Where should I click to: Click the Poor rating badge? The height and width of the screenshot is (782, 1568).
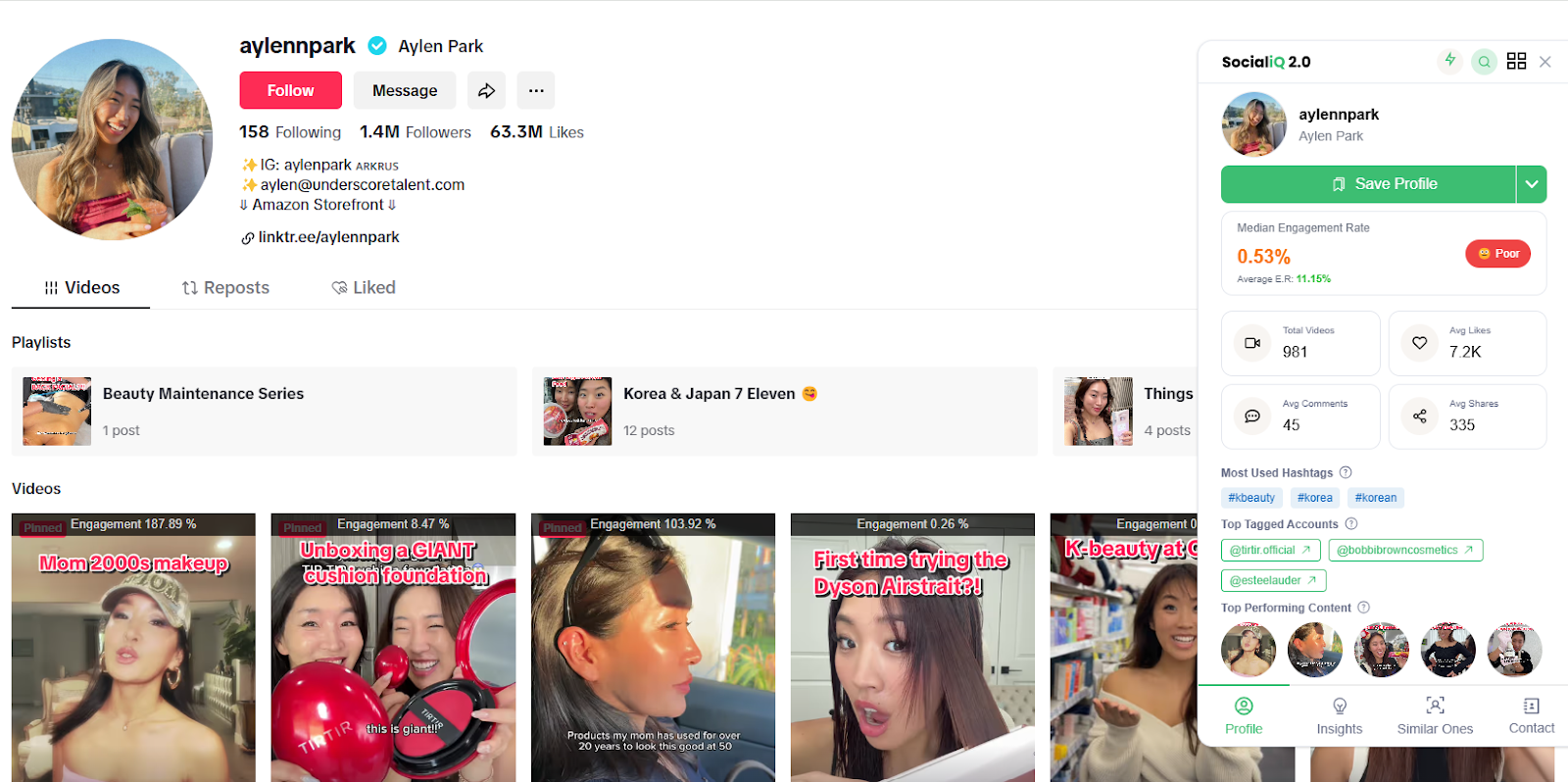pos(1497,254)
